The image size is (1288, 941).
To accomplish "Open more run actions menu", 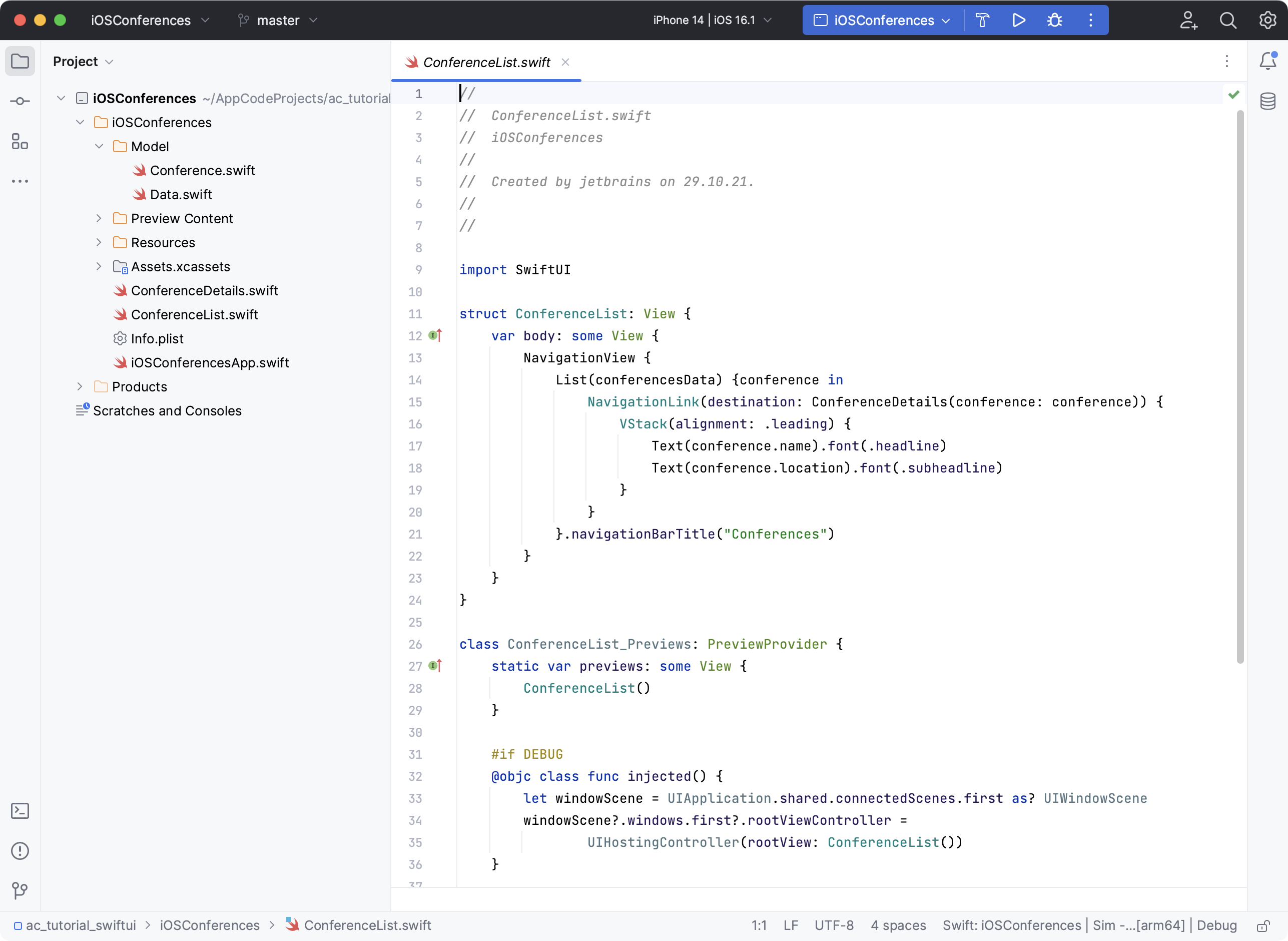I will pyautogui.click(x=1090, y=21).
